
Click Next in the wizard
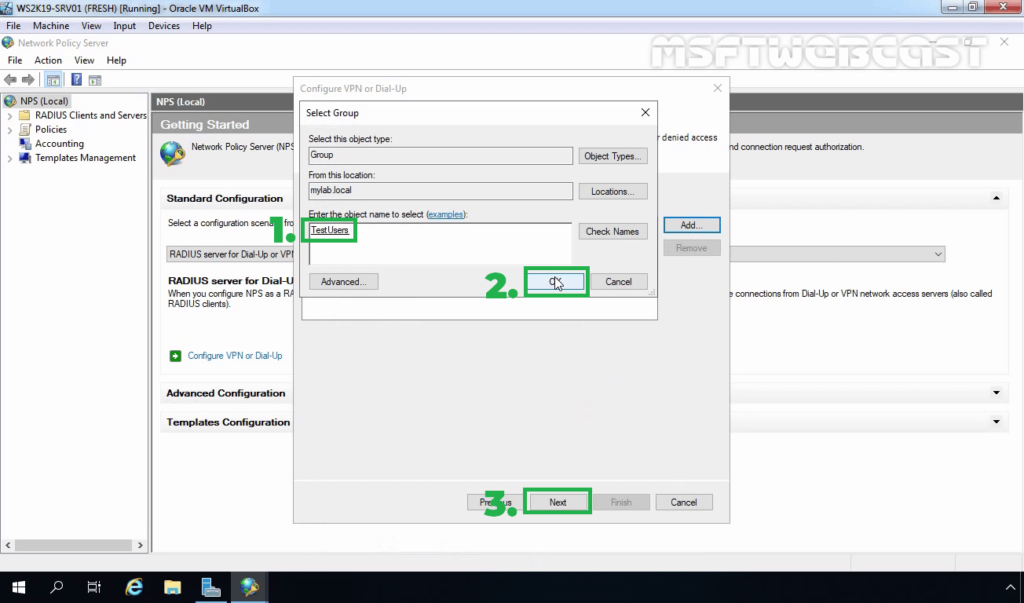[x=558, y=502]
